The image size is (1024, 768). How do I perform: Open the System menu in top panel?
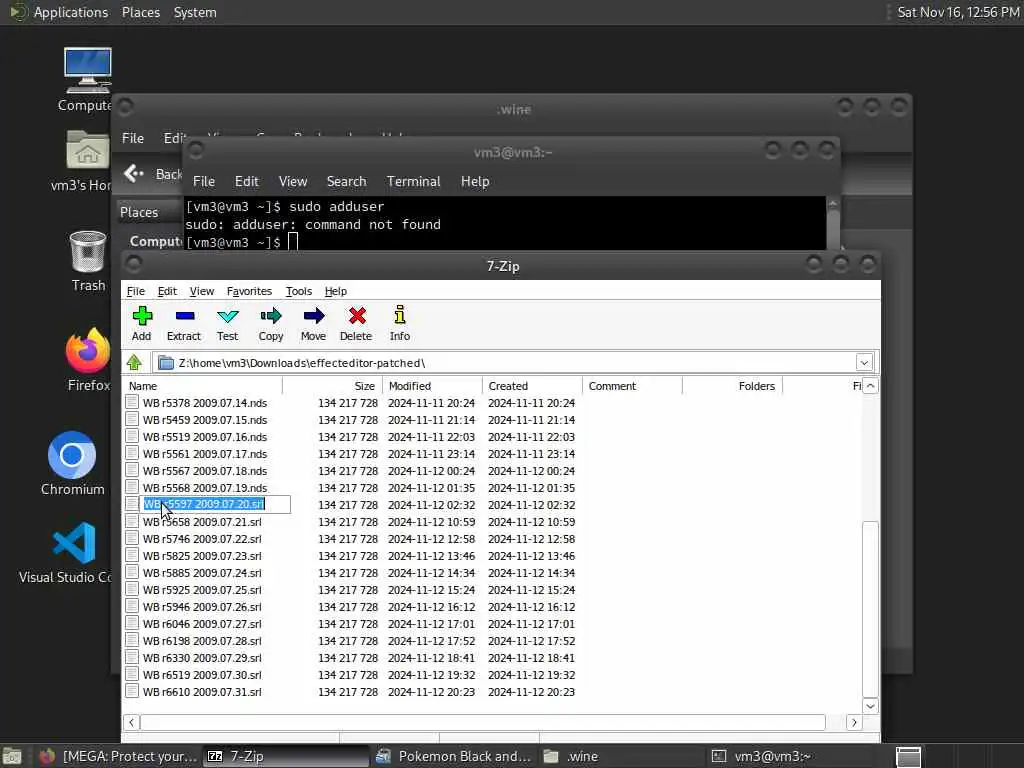pyautogui.click(x=195, y=12)
